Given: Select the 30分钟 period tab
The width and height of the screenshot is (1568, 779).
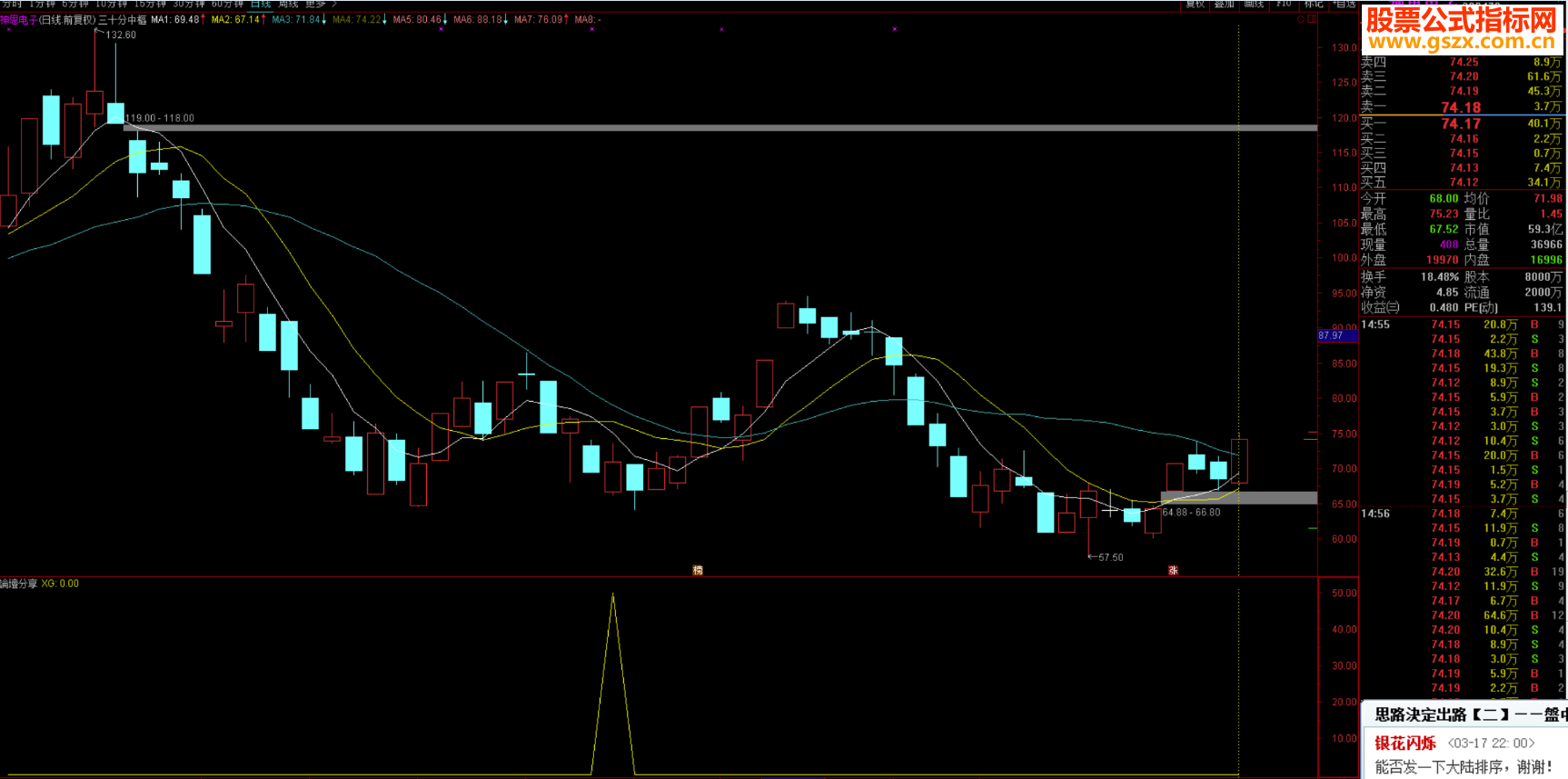Looking at the screenshot, I should (x=189, y=4).
